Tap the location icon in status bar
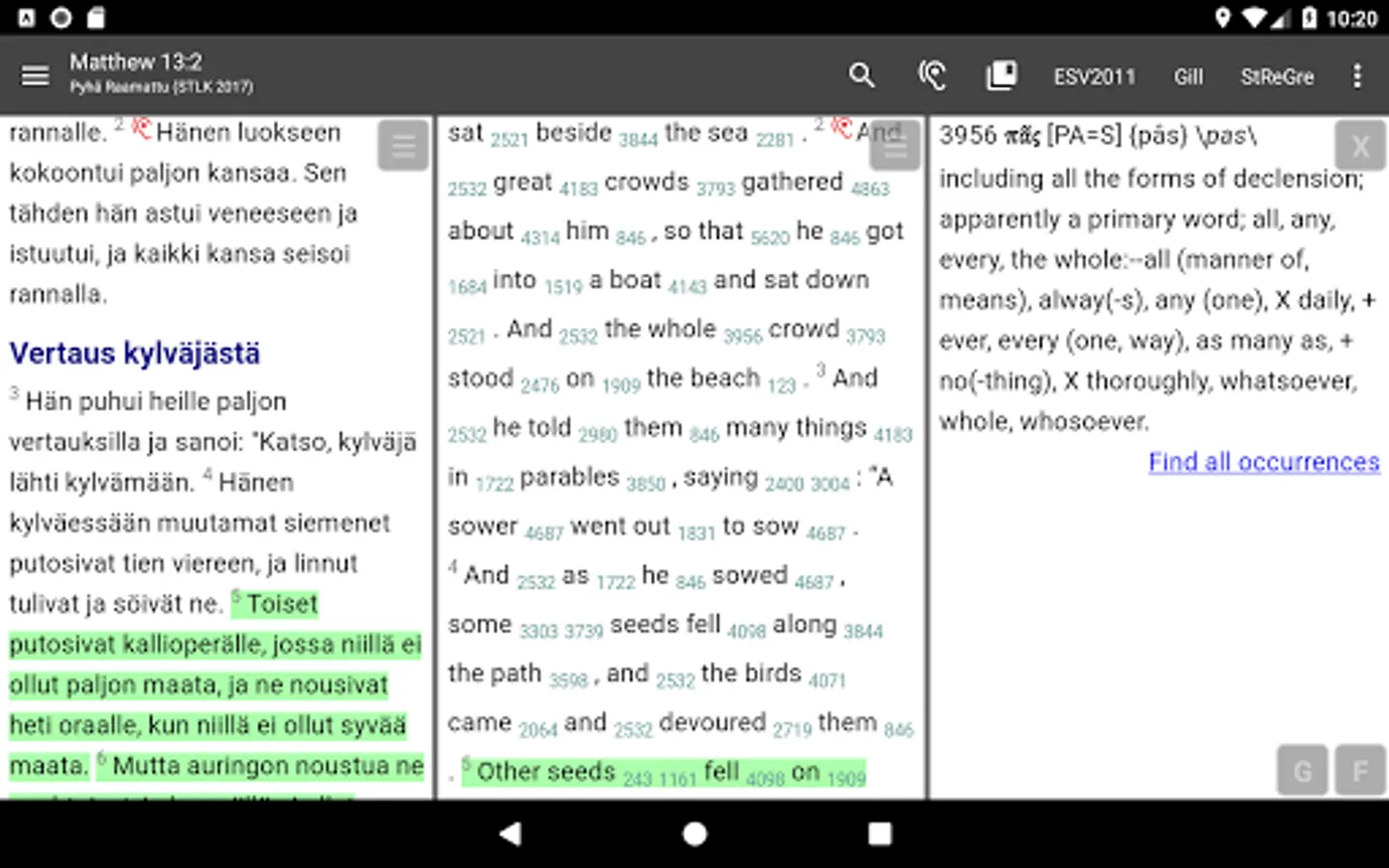This screenshot has width=1389, height=868. [x=1222, y=18]
